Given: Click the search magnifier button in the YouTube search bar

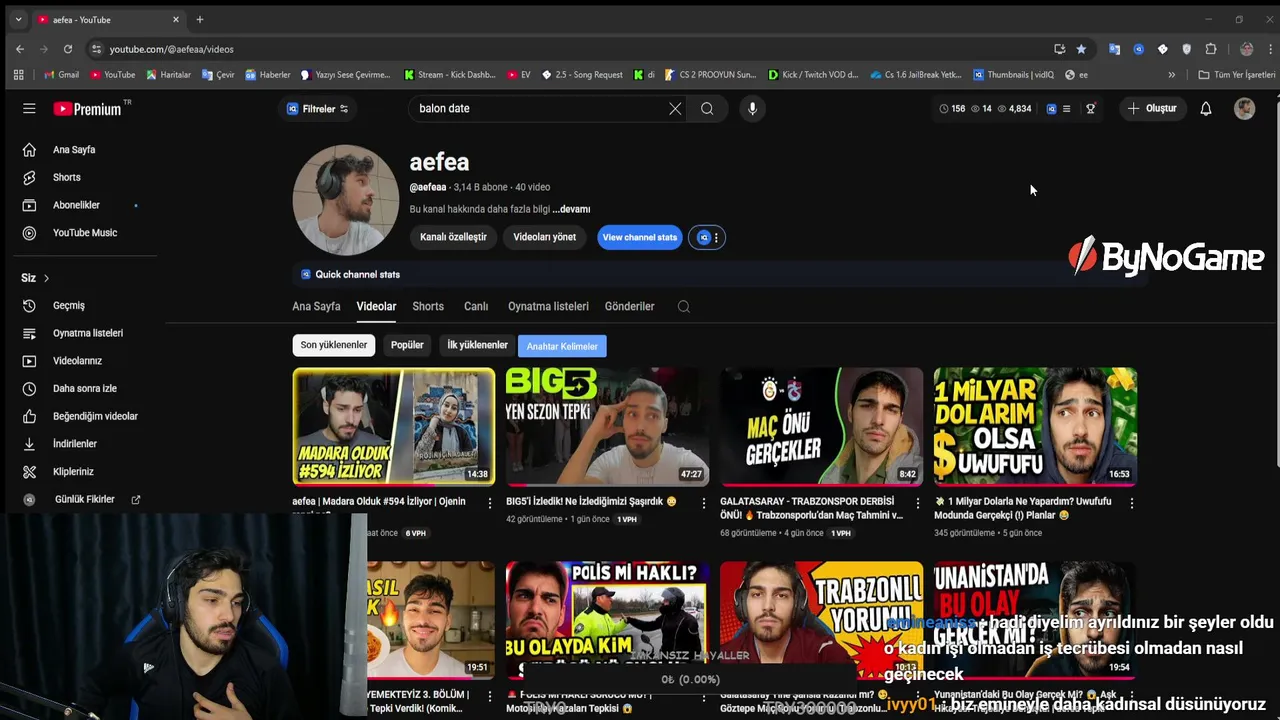Looking at the screenshot, I should coord(707,108).
